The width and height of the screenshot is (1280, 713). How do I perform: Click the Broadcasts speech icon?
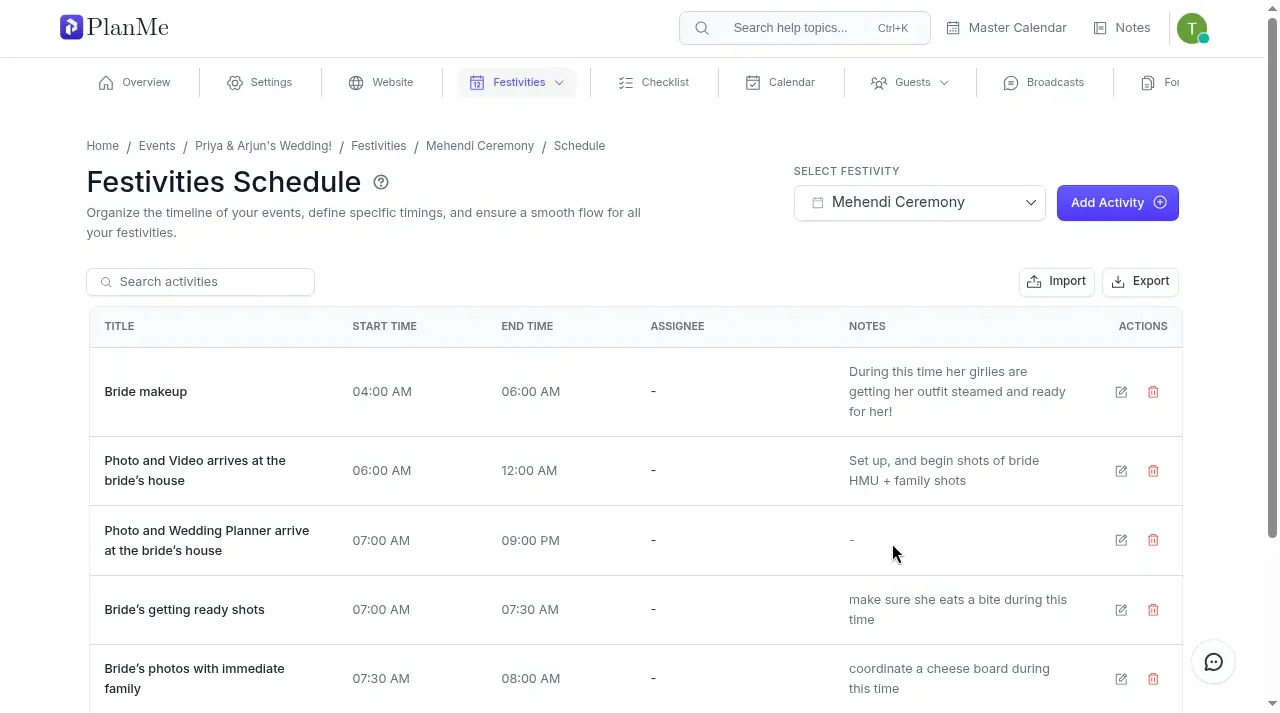point(1011,83)
